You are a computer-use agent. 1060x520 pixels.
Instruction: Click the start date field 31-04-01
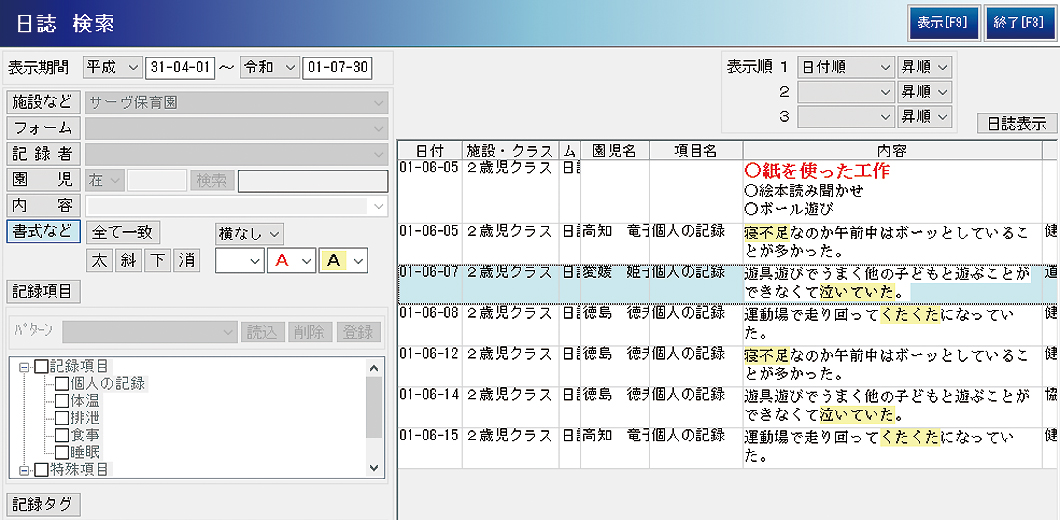180,68
